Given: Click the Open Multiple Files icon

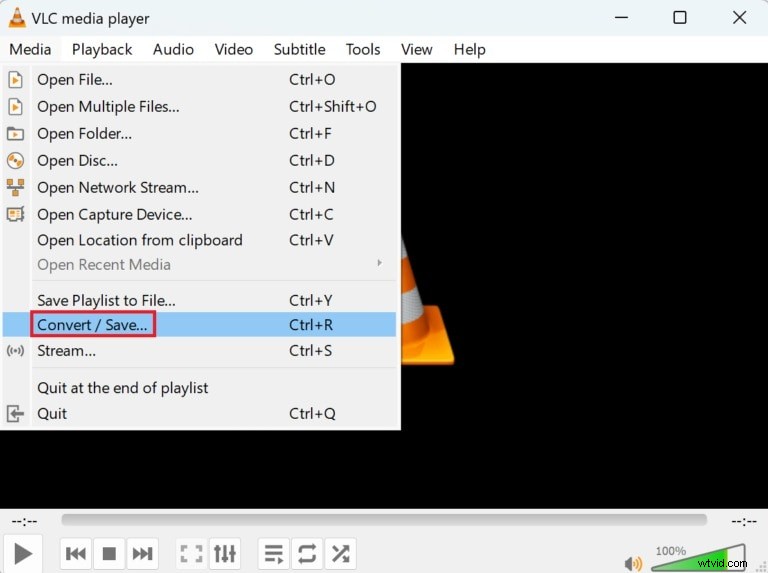Looking at the screenshot, I should click(x=16, y=106).
